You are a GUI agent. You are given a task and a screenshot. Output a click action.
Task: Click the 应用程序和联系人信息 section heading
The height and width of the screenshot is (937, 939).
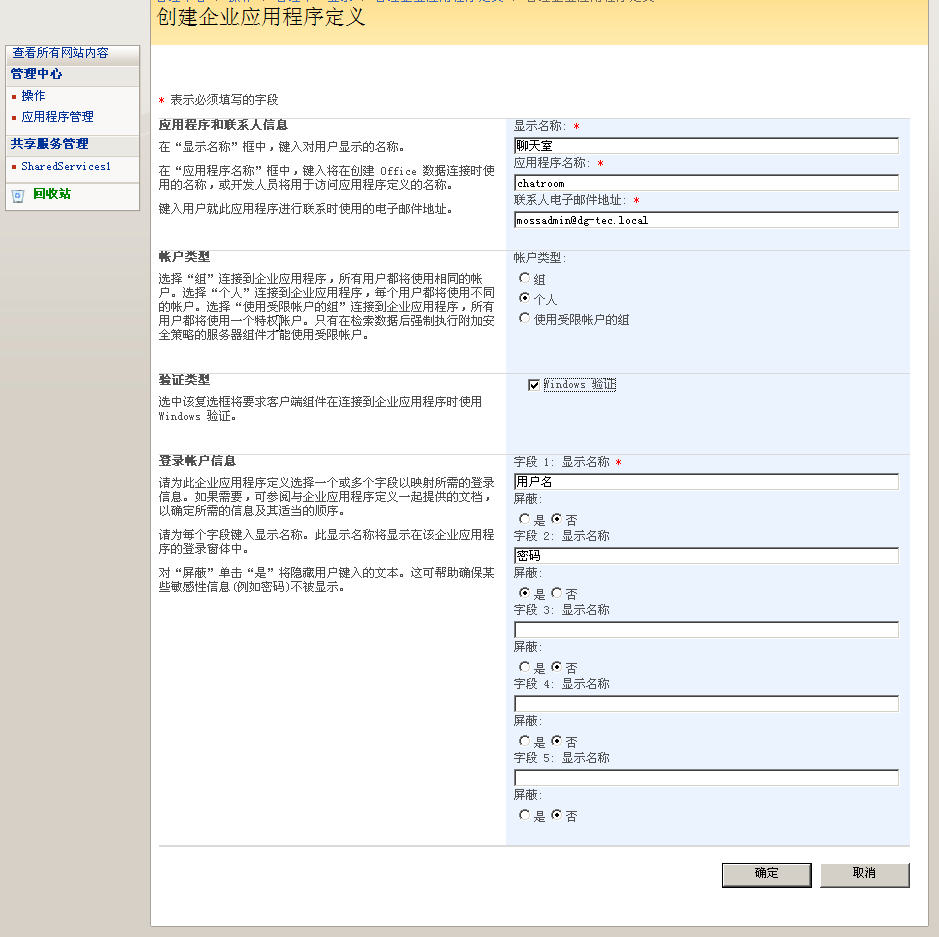(223, 125)
